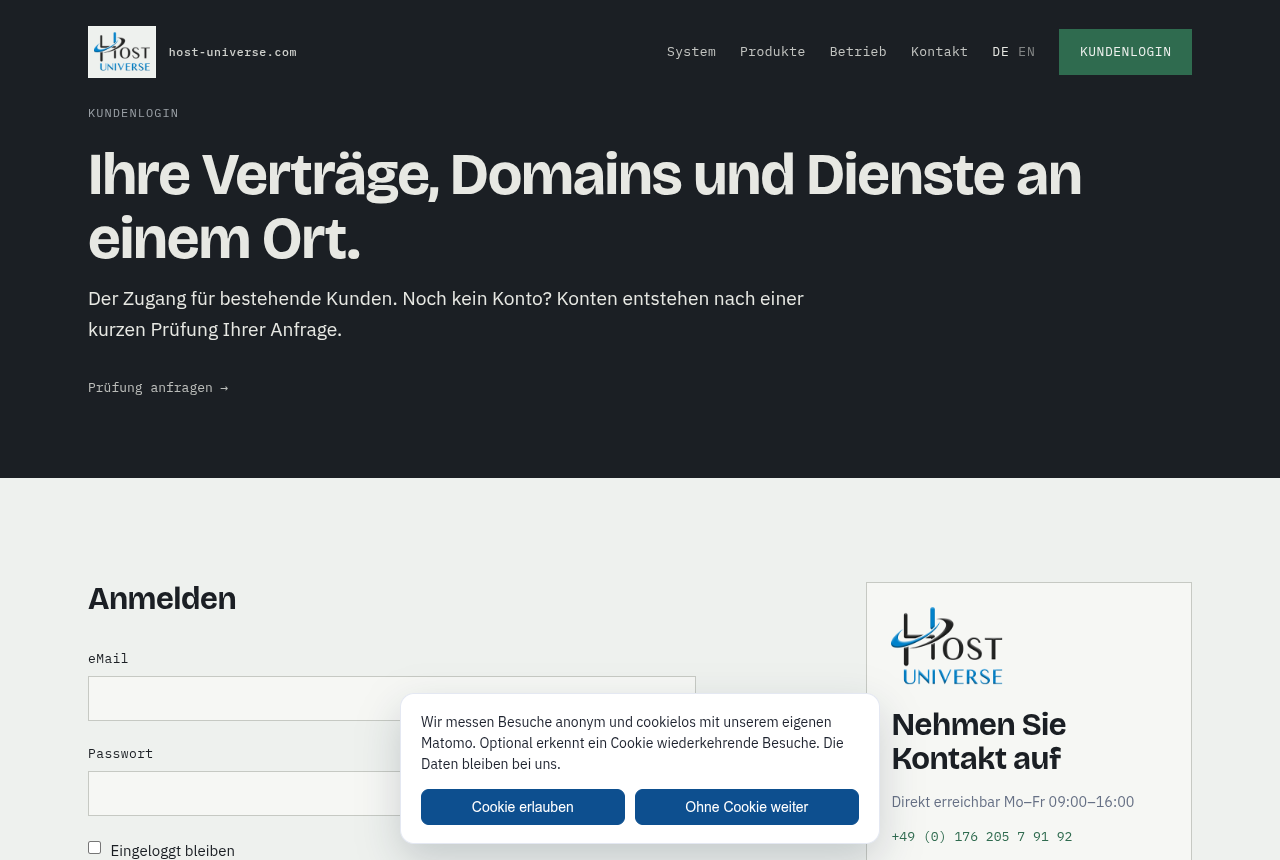Screen dimensions: 1280x860
Task: Open the Kontakt menu item
Action: click(x=939, y=52)
